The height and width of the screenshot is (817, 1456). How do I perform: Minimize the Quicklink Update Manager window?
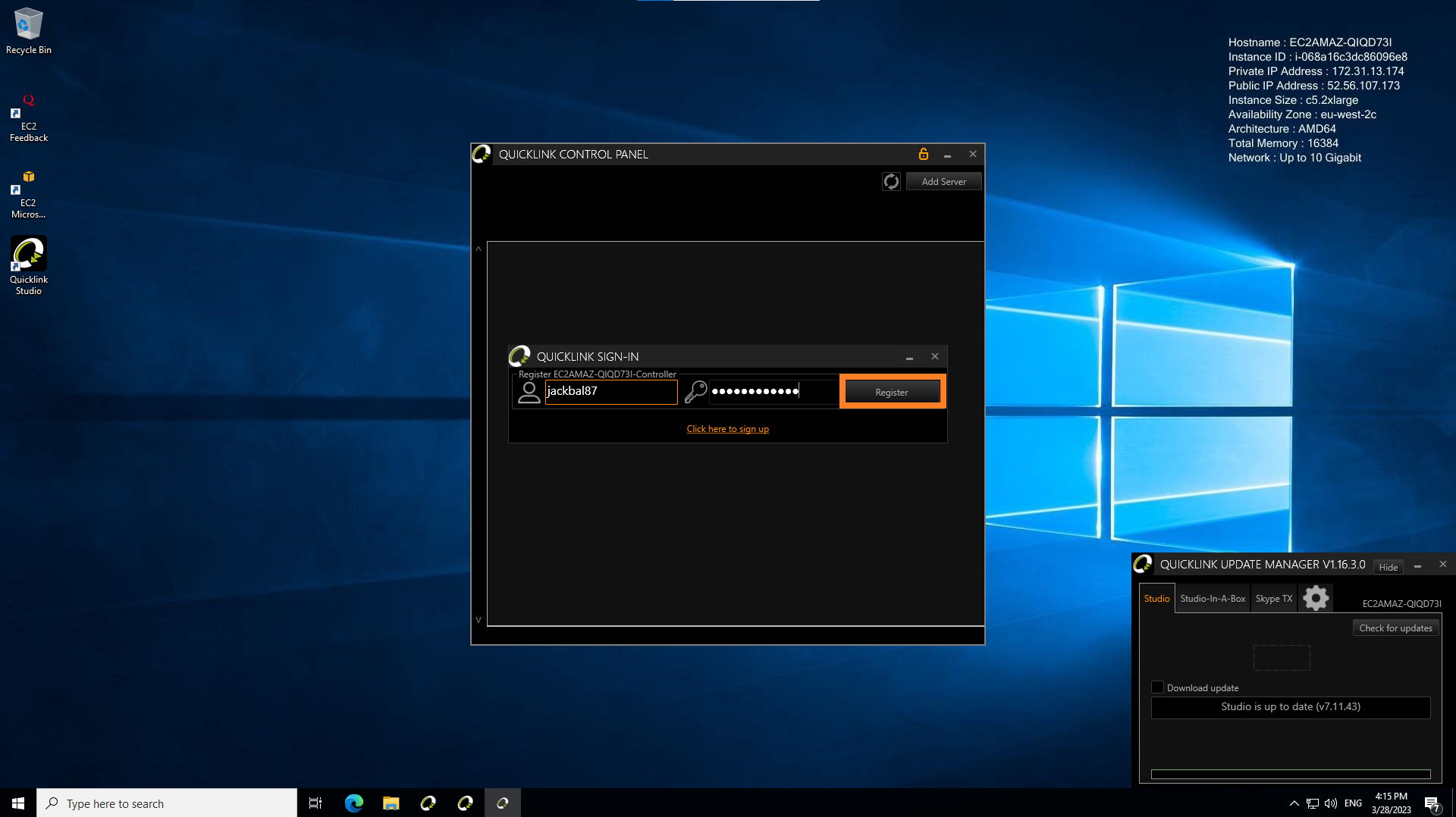[1417, 566]
